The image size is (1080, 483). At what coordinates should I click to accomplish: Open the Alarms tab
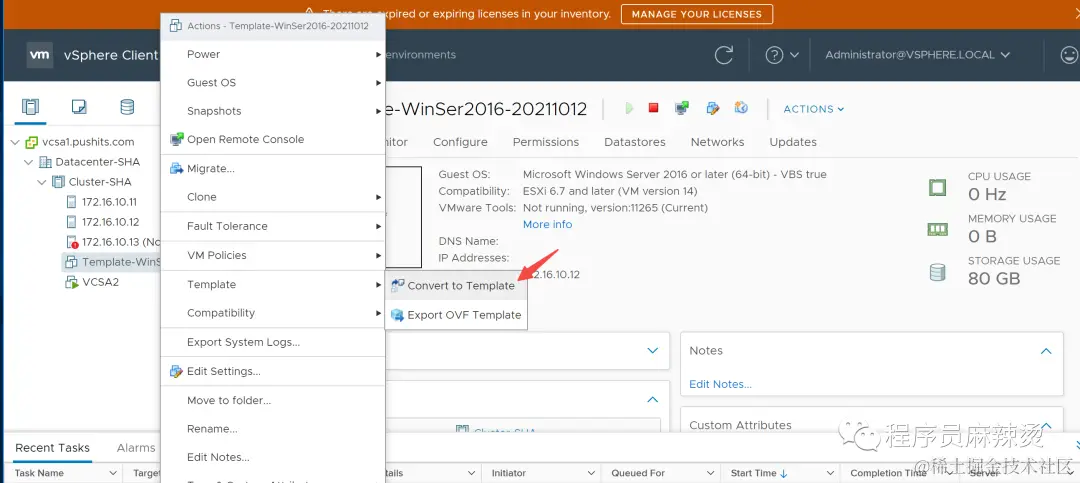pyautogui.click(x=136, y=448)
